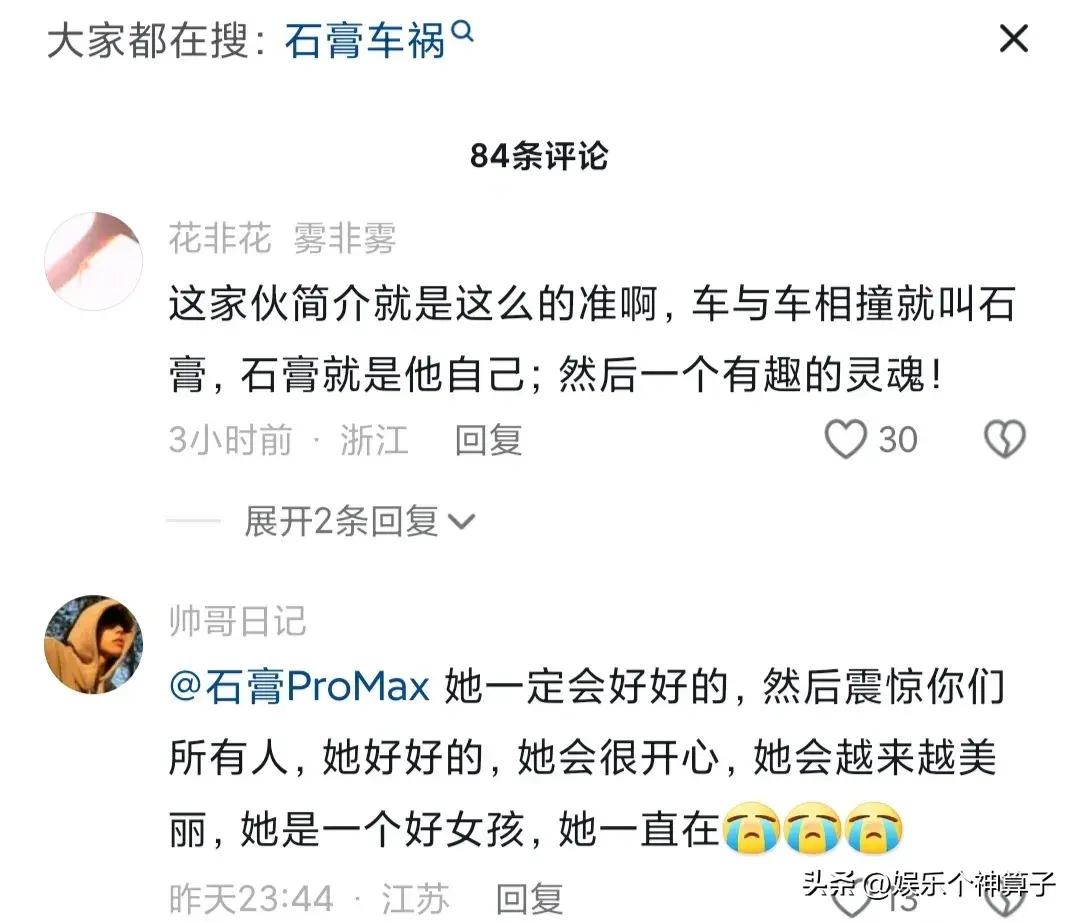Viewport: 1080px width, 922px height.
Task: Click the search magnifier beside 石膏车祸
Action: 463,30
